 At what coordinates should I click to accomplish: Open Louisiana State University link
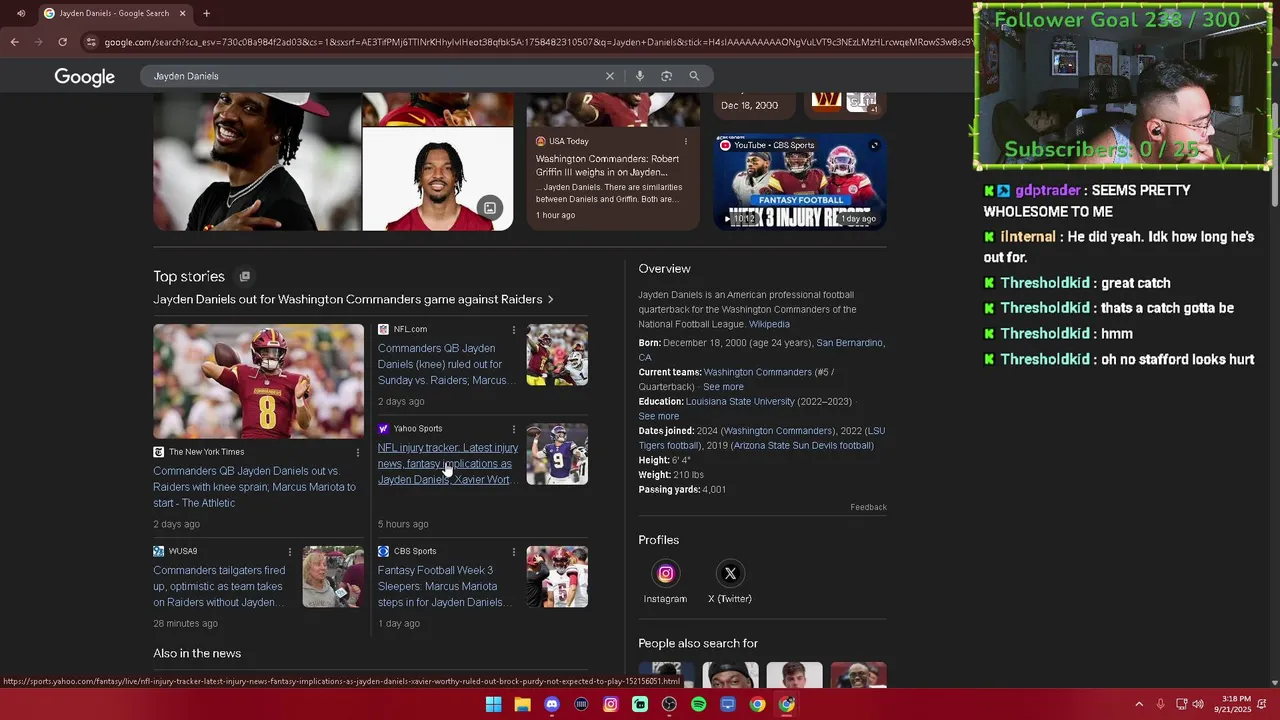click(740, 401)
